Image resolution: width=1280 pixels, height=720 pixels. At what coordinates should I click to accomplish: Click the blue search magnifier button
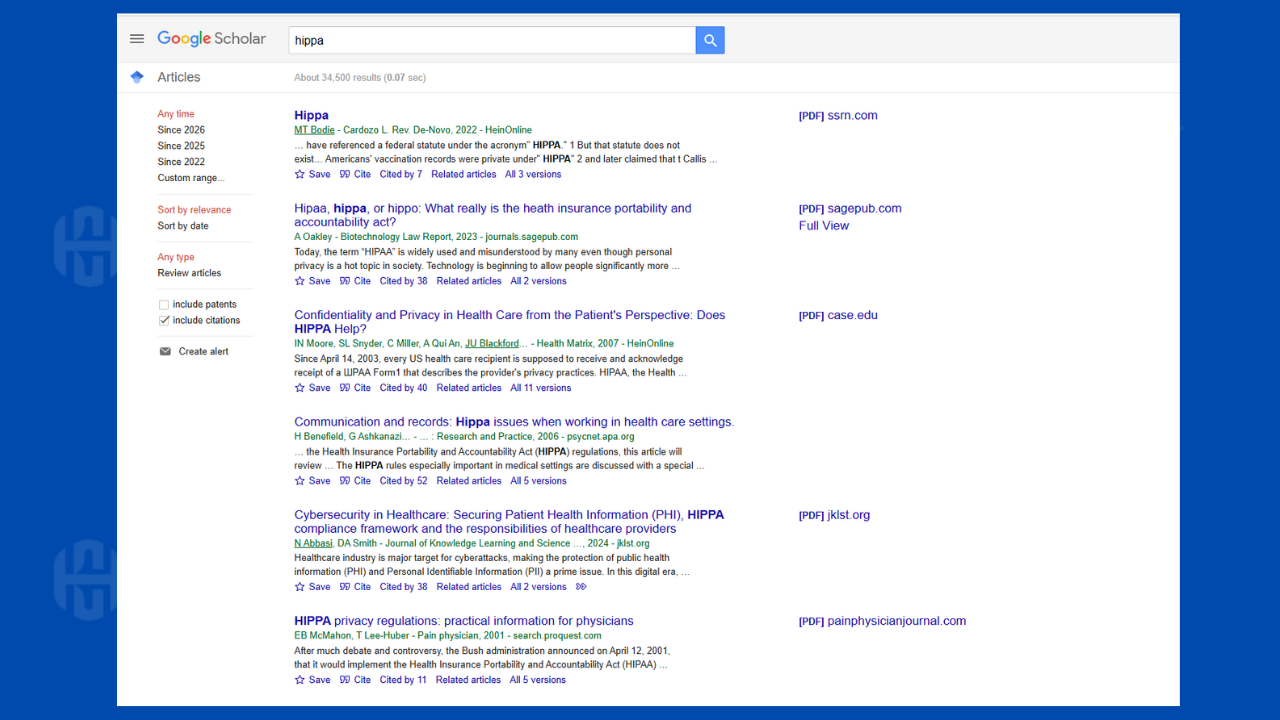click(x=710, y=40)
